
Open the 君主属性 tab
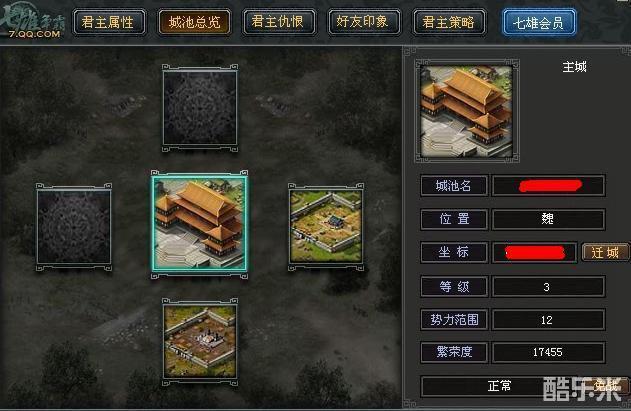[109, 22]
